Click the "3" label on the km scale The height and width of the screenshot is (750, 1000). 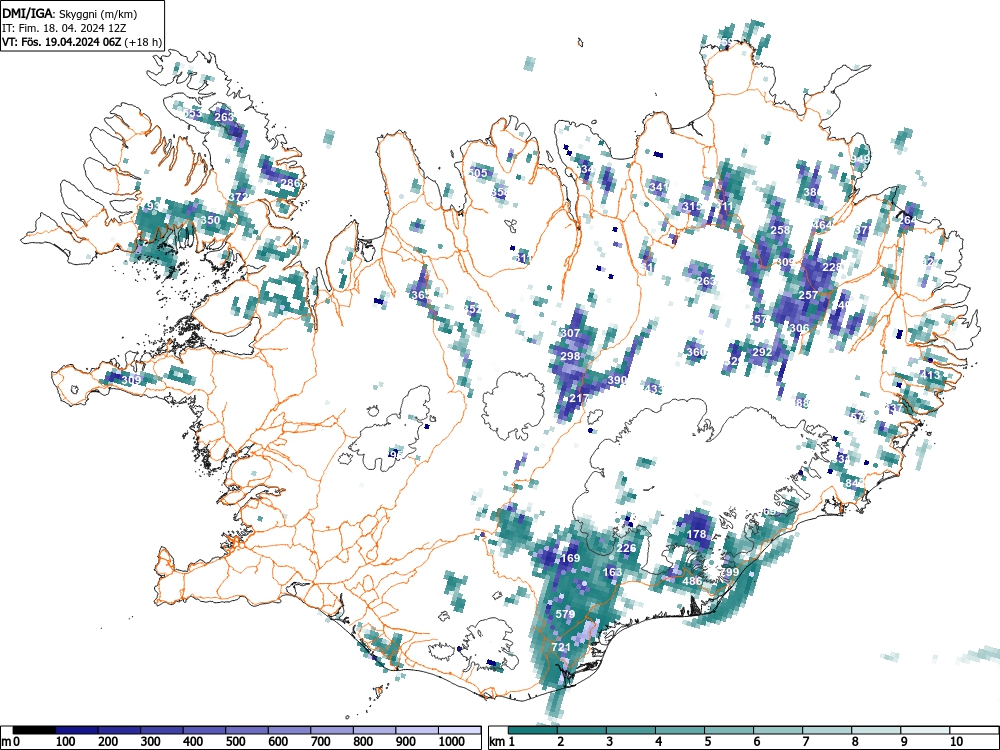610,742
